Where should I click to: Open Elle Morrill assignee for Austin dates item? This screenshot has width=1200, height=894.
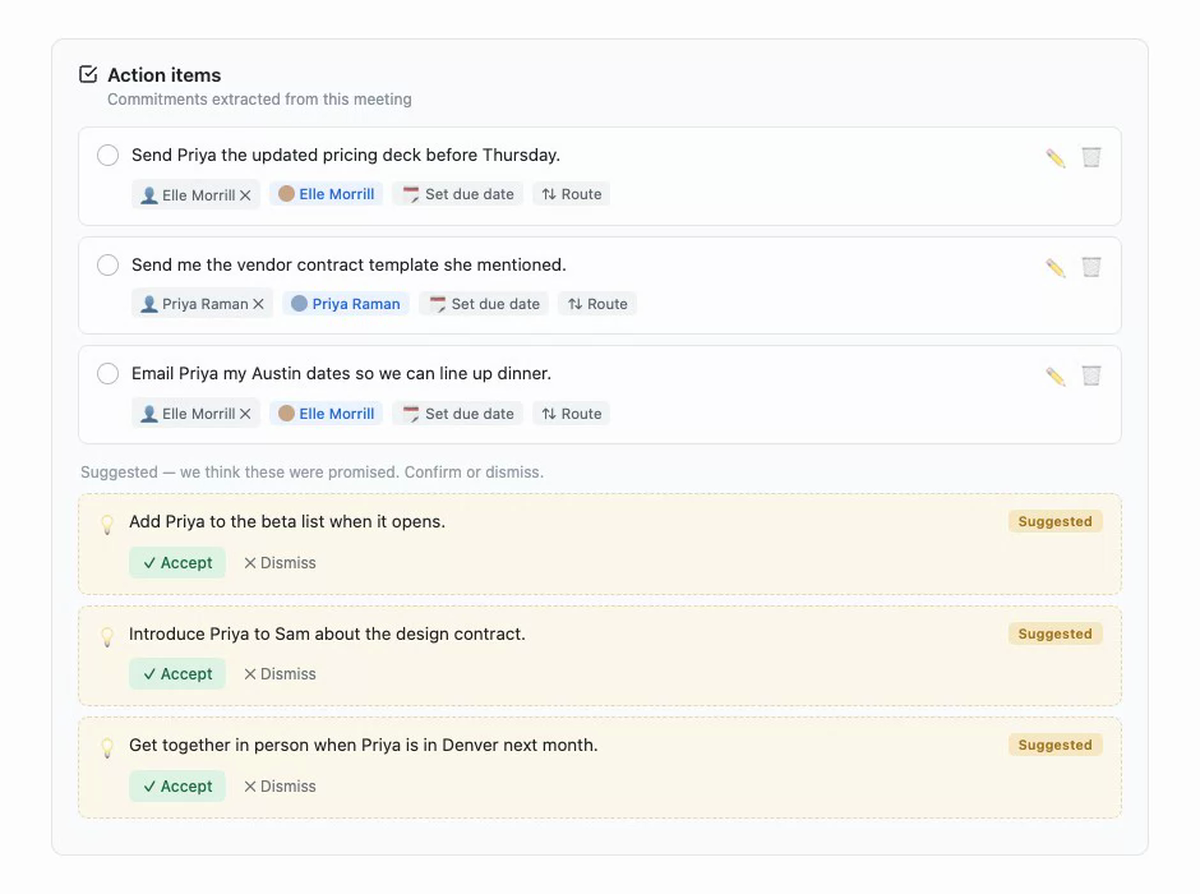[x=326, y=413]
